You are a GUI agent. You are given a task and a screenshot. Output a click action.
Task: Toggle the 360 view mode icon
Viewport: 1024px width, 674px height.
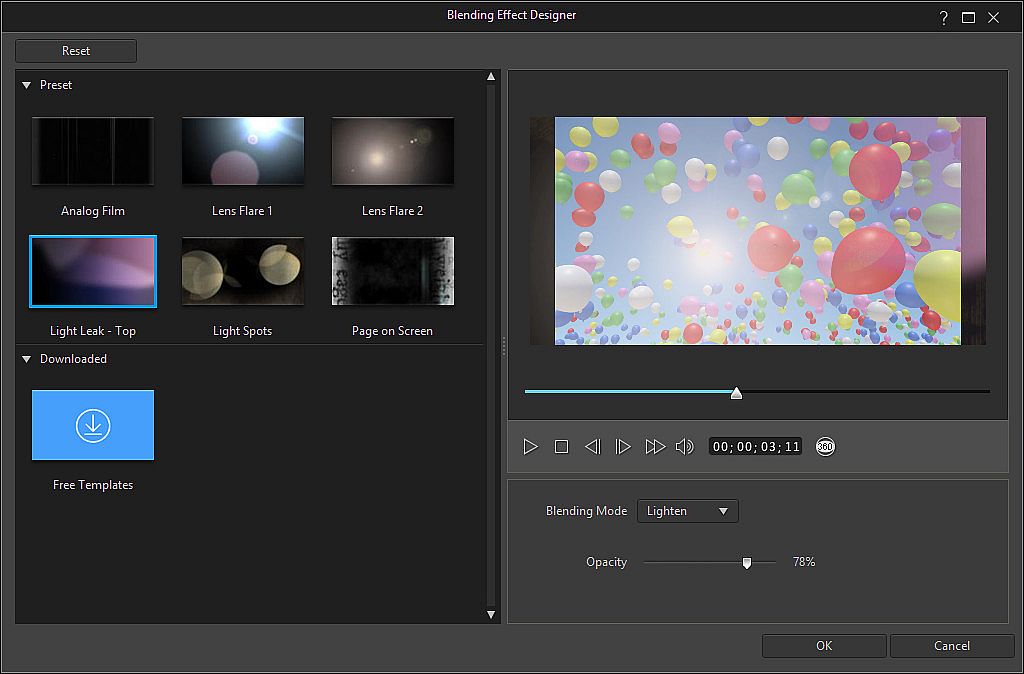(825, 447)
